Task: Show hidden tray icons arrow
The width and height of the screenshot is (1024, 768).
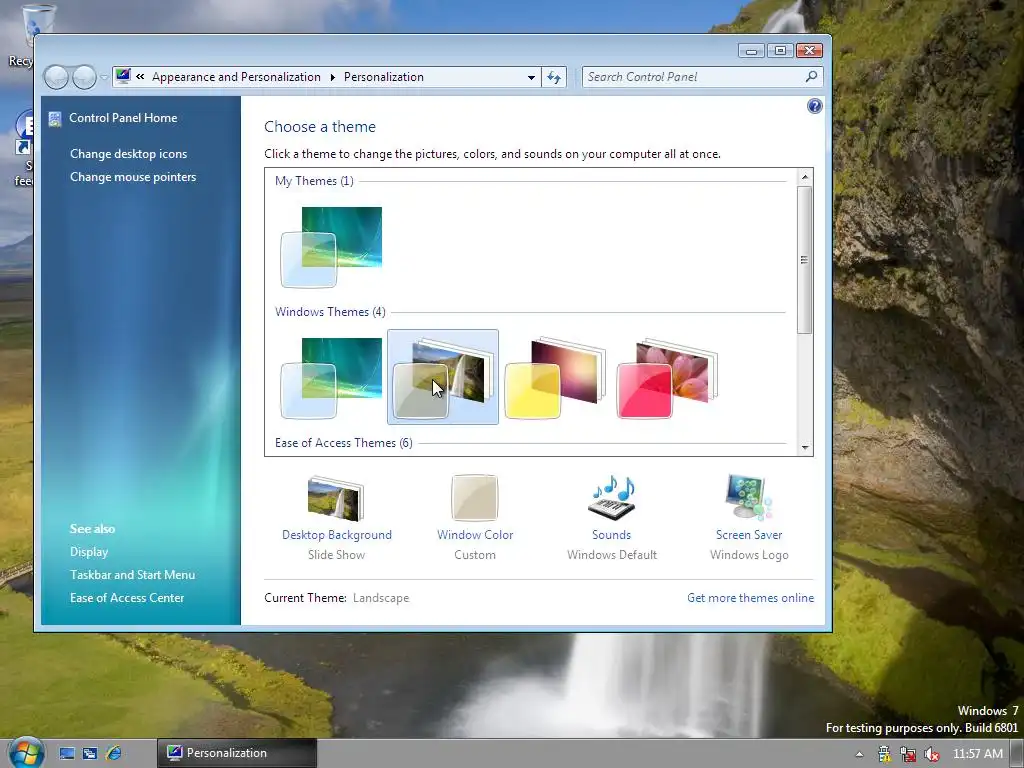Action: click(x=859, y=754)
